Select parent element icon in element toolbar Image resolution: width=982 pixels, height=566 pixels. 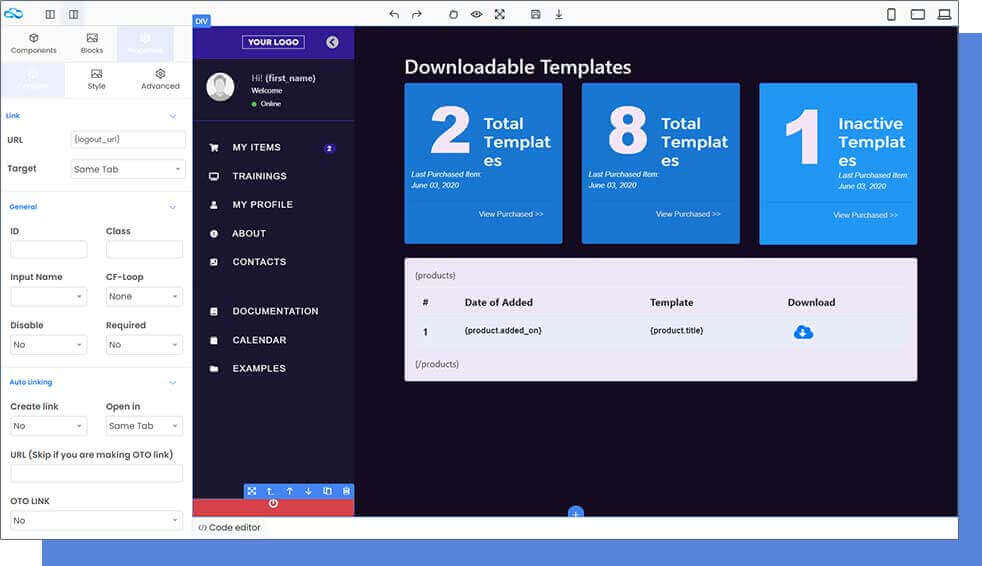click(271, 491)
